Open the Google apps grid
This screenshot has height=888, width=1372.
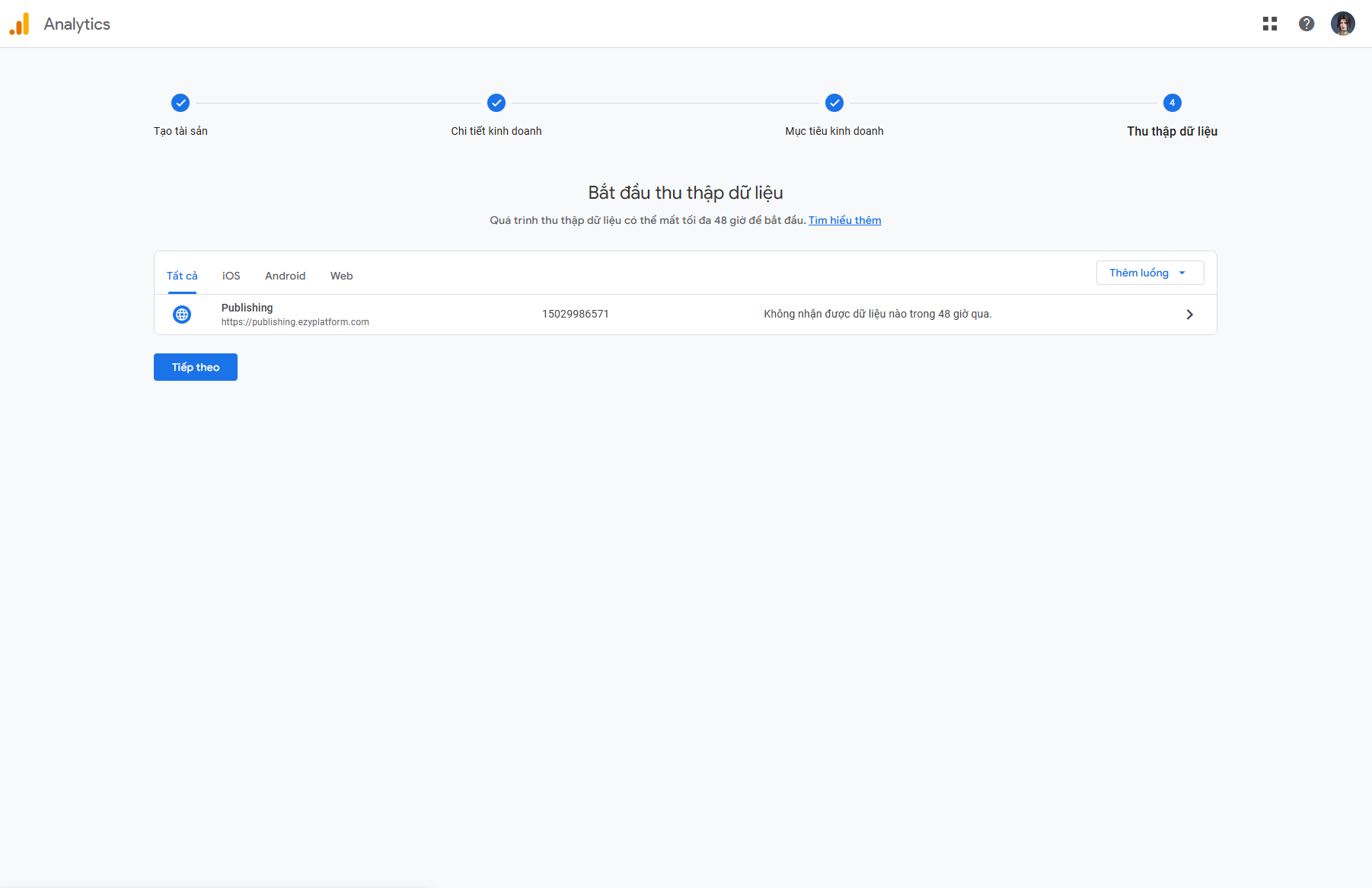(x=1270, y=24)
